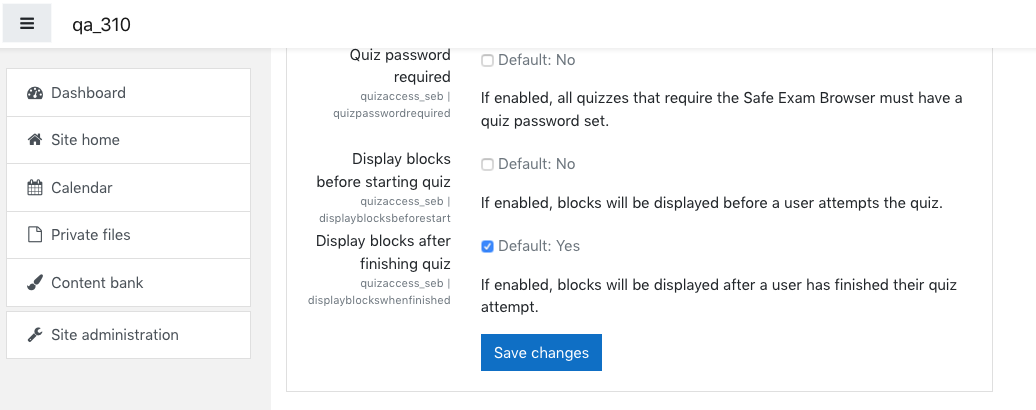Open Private files in sidebar

[x=129, y=235]
